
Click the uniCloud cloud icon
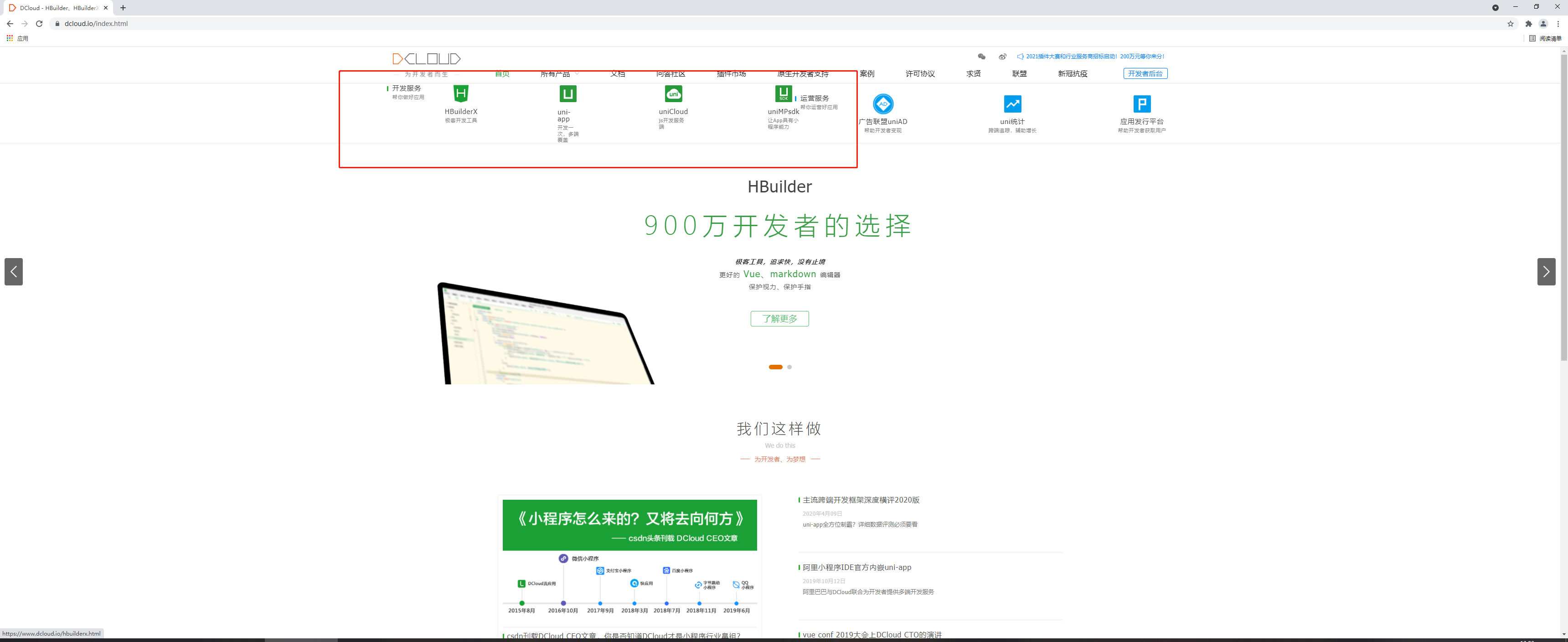(673, 93)
